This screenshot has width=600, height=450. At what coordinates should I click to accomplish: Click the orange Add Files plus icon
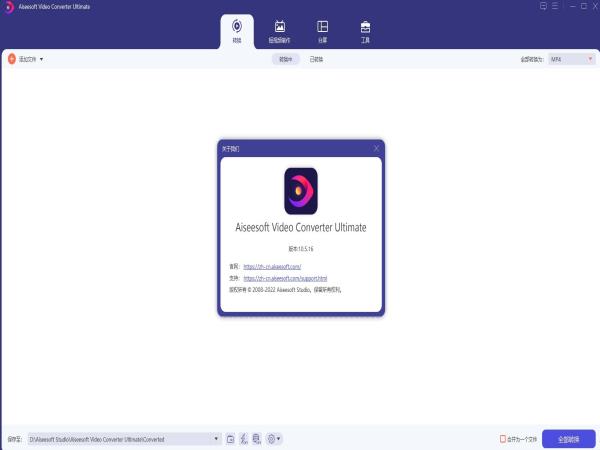(x=11, y=60)
